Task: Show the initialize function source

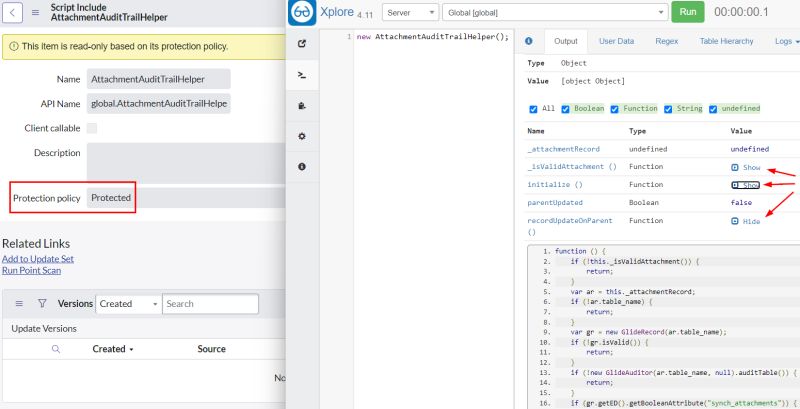Action: (746, 185)
